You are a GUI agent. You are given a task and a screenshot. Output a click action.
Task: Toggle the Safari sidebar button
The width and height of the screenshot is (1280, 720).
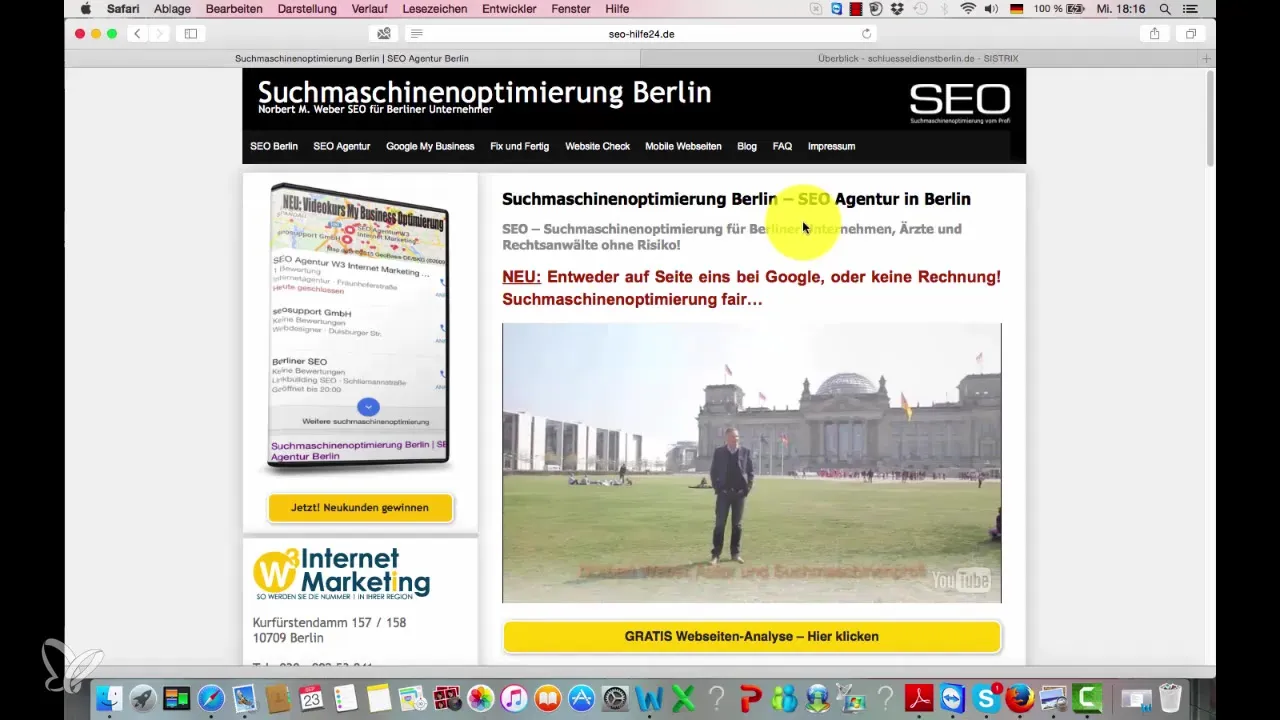click(x=190, y=33)
